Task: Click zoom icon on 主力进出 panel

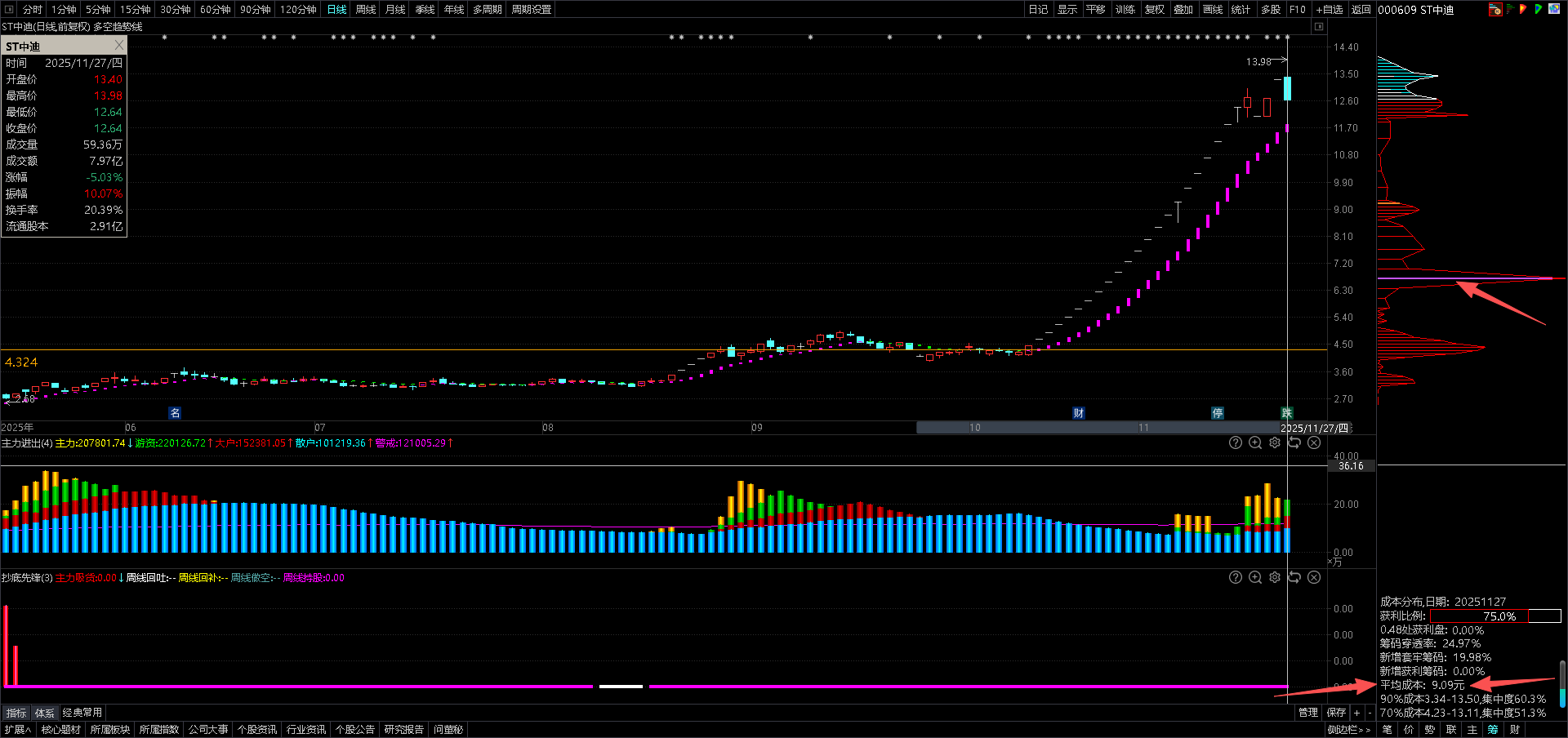Action: [1255, 442]
